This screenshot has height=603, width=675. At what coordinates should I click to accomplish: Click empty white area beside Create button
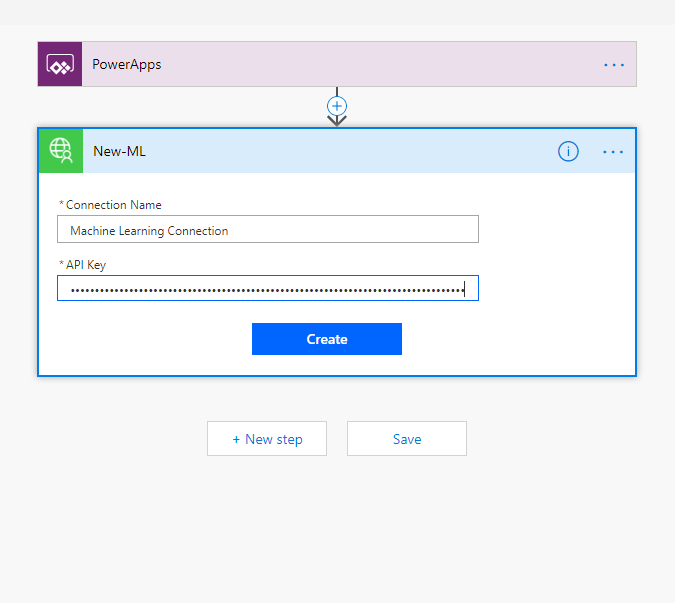520,340
